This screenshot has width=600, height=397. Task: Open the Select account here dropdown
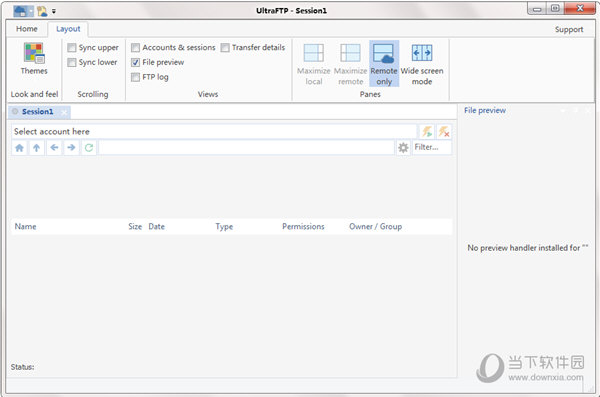pyautogui.click(x=214, y=132)
